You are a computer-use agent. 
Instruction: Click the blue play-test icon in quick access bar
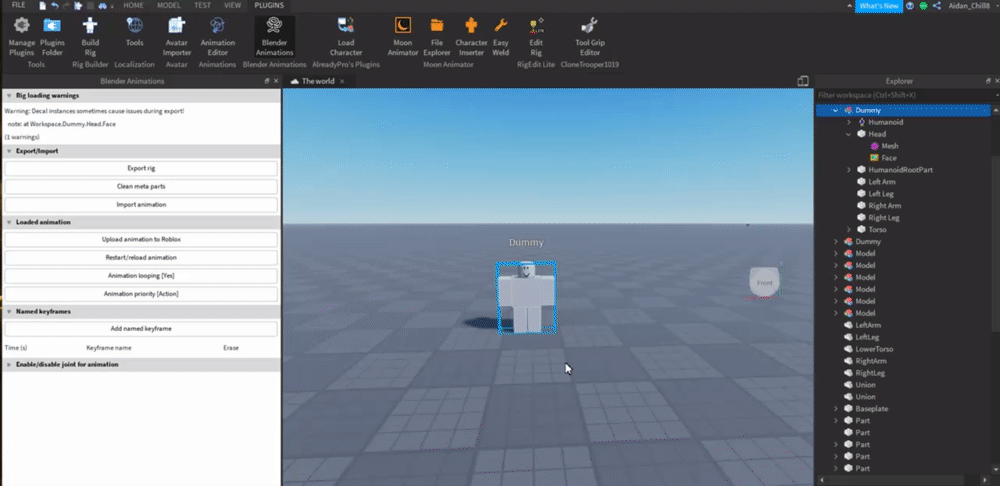(78, 6)
